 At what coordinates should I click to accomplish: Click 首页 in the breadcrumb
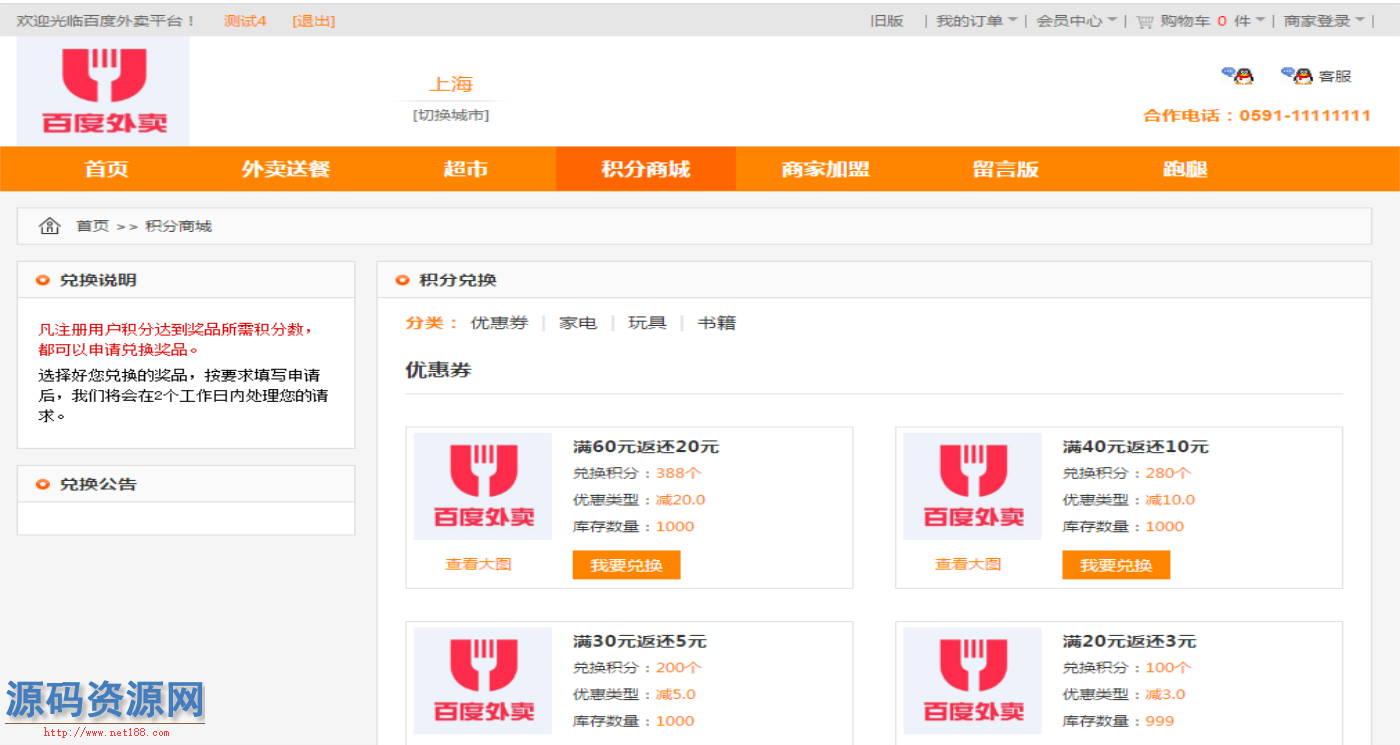[x=93, y=226]
